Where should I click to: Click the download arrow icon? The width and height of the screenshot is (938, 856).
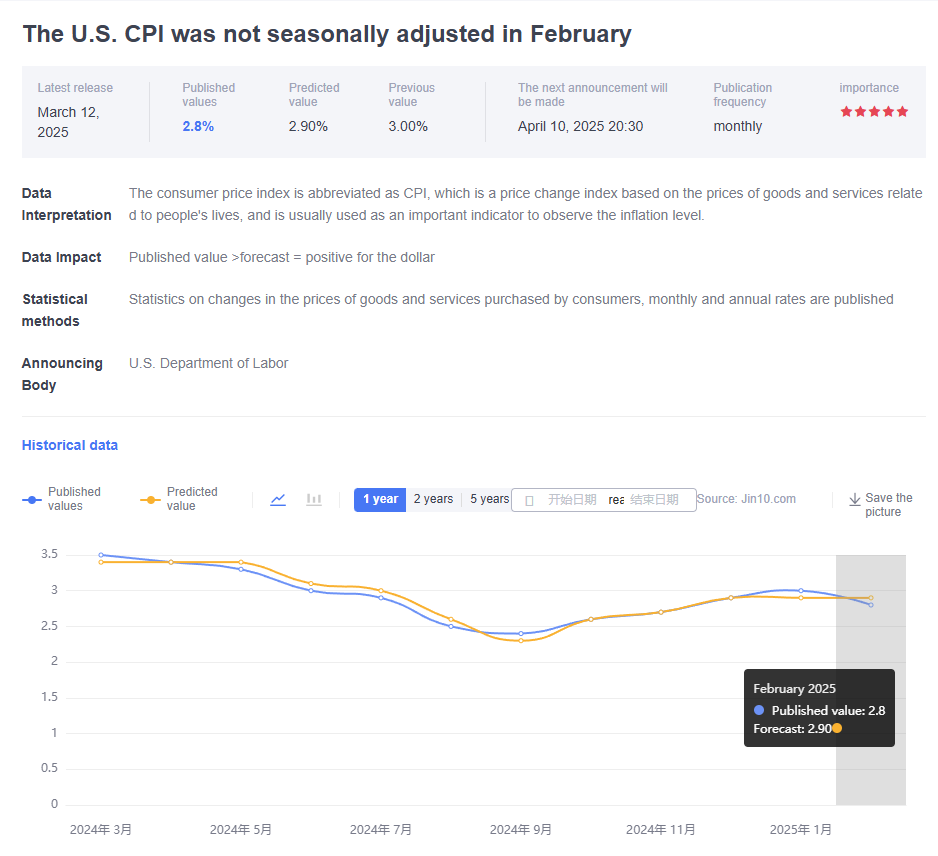tap(855, 499)
